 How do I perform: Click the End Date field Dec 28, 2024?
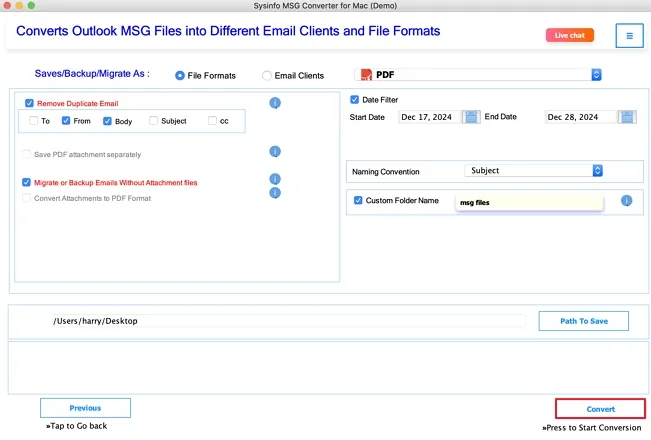(x=580, y=117)
